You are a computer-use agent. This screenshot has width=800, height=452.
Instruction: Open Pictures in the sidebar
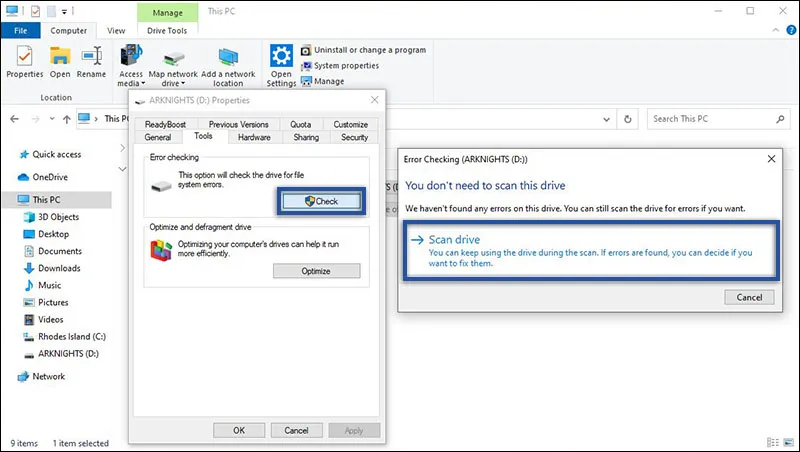(x=46, y=303)
